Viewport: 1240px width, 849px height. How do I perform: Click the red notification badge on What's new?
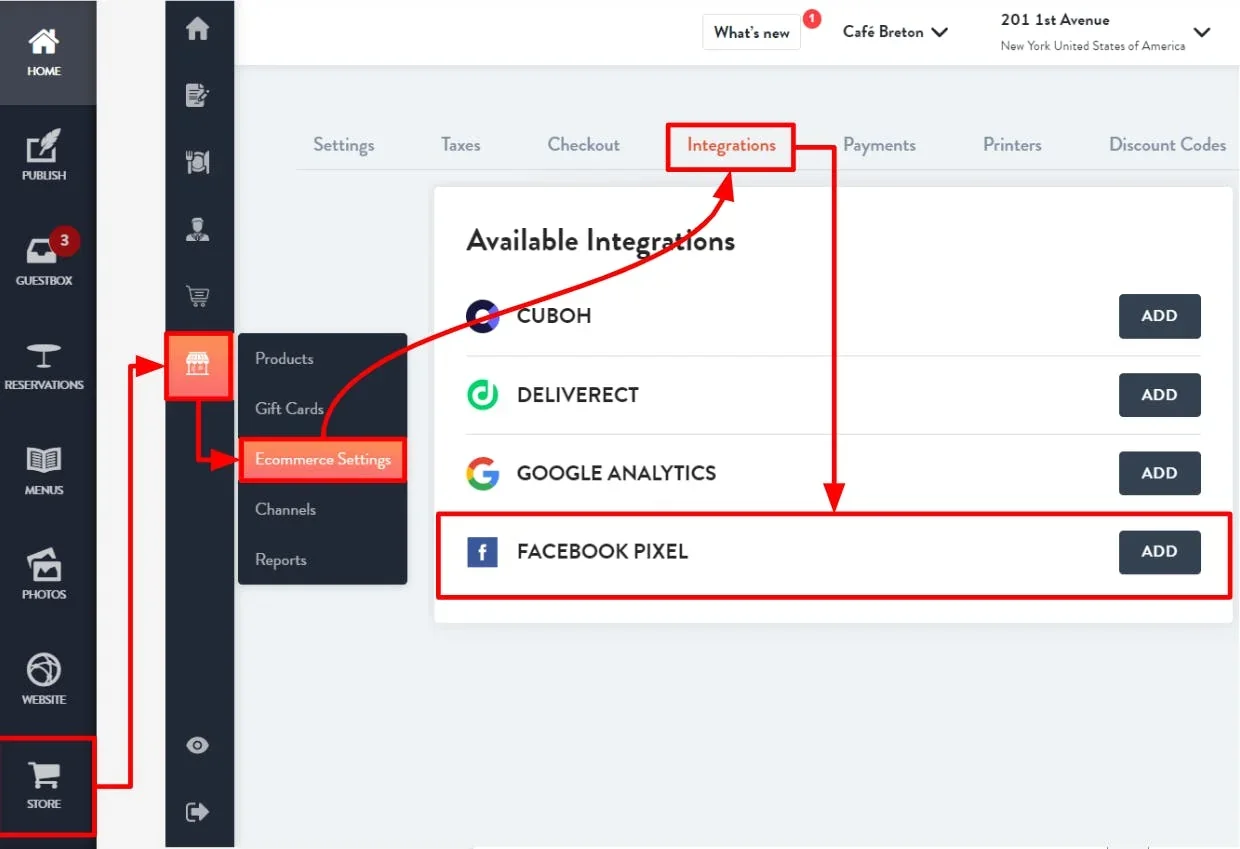(x=812, y=18)
